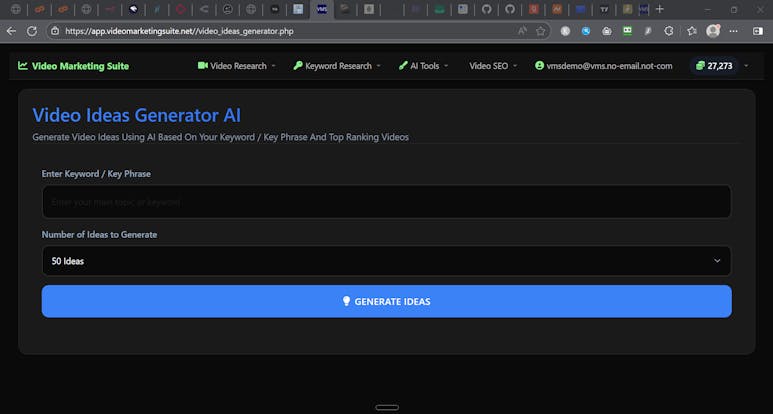Open the Number of Ideas dropdown

click(386, 261)
